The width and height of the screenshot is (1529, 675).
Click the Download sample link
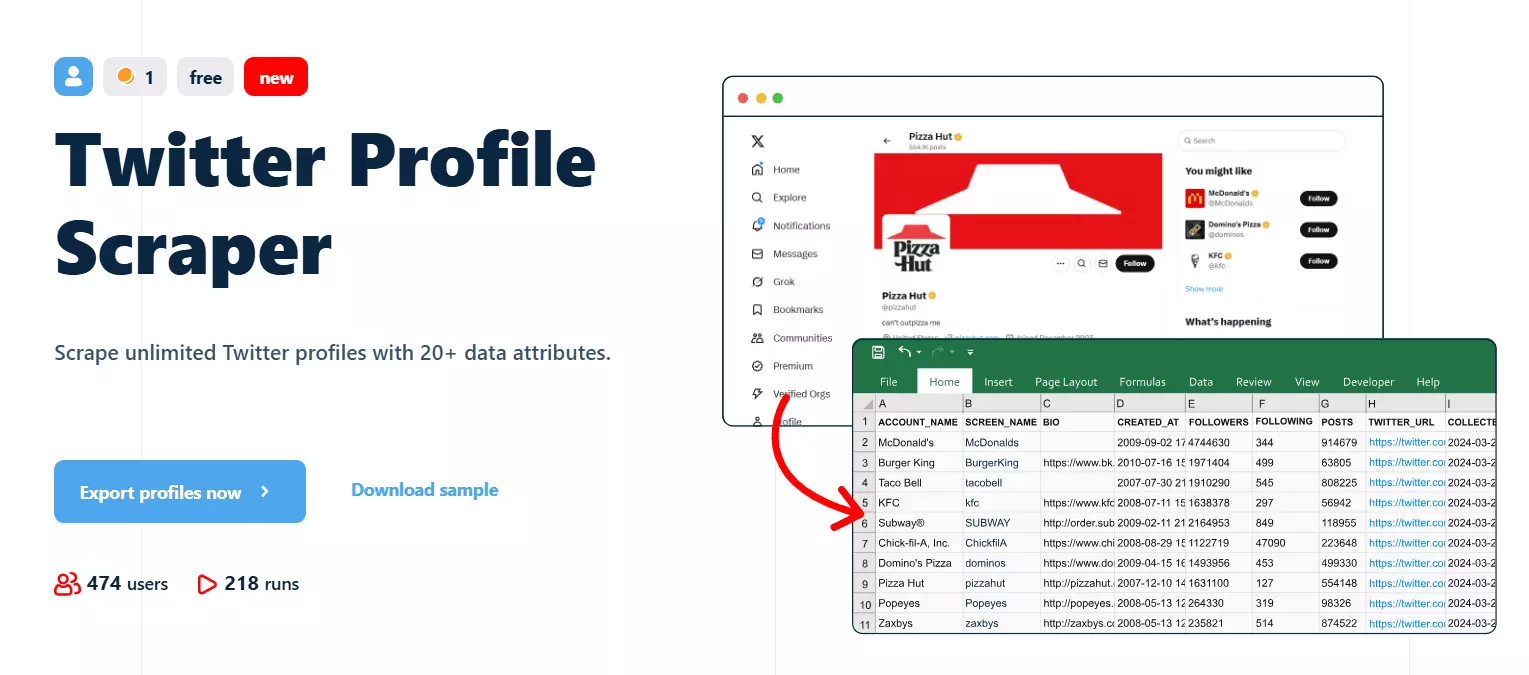point(424,490)
